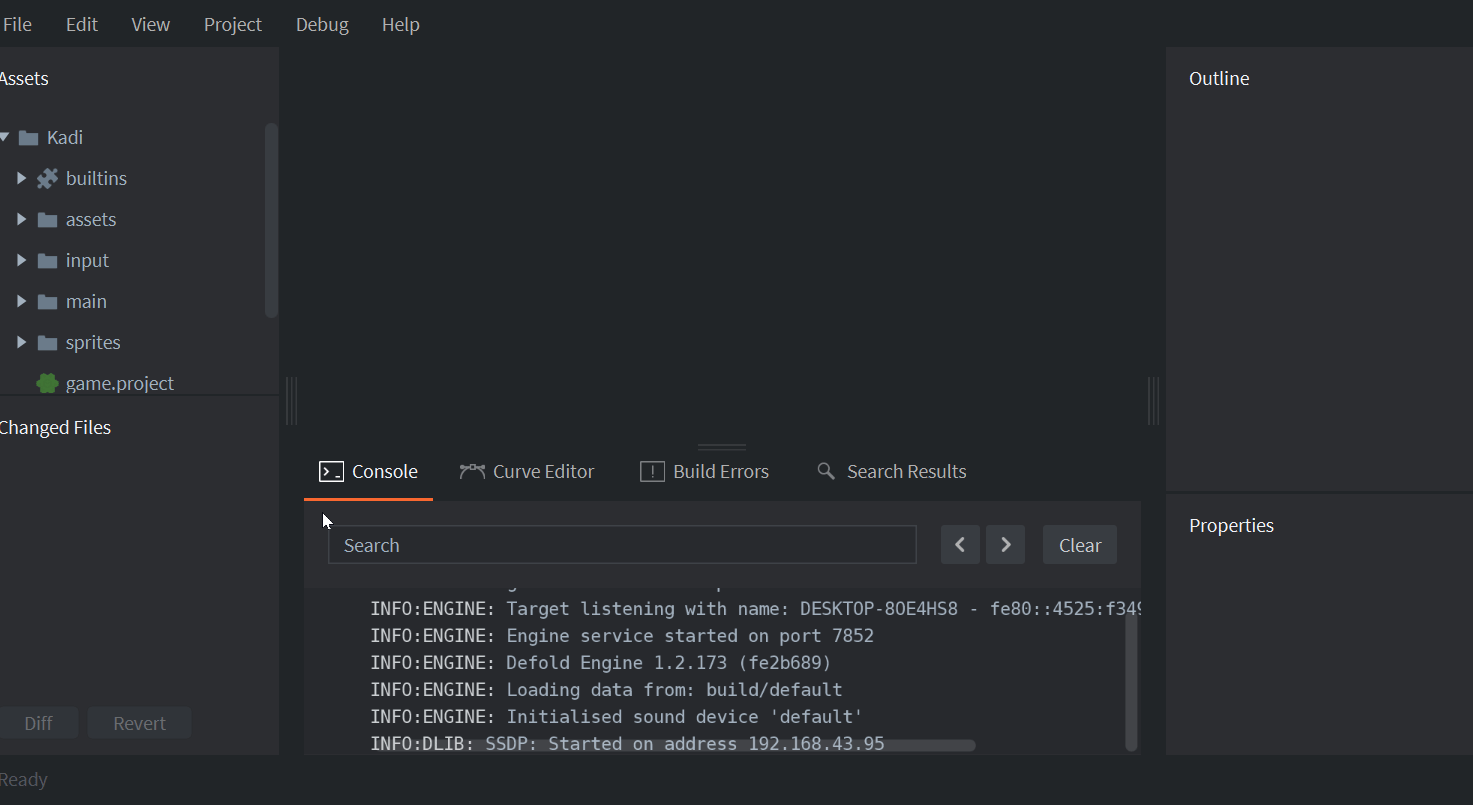Expand the assets folder
This screenshot has height=805, width=1473.
pyautogui.click(x=21, y=219)
